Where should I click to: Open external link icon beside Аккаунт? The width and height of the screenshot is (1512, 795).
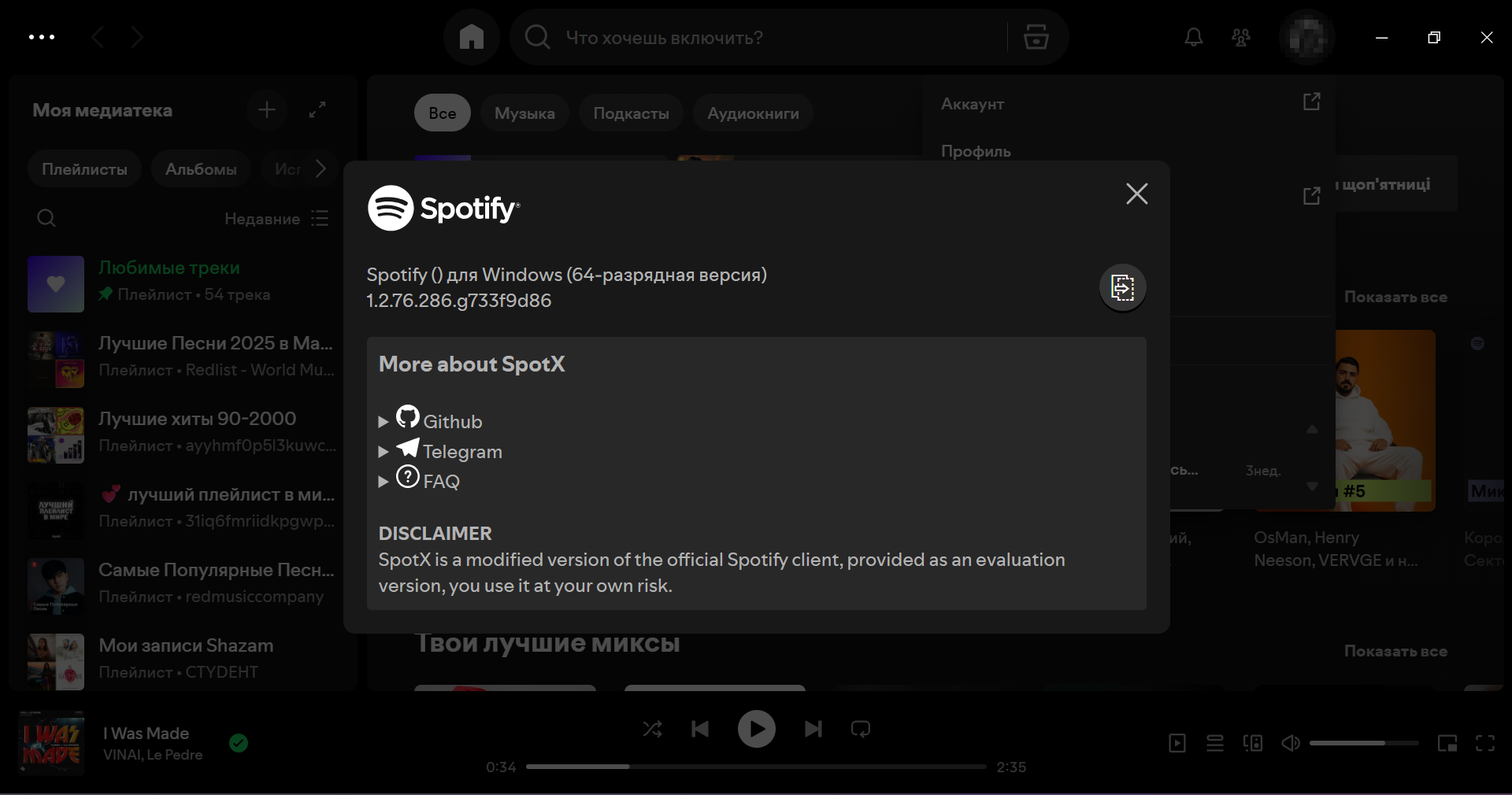(x=1311, y=102)
